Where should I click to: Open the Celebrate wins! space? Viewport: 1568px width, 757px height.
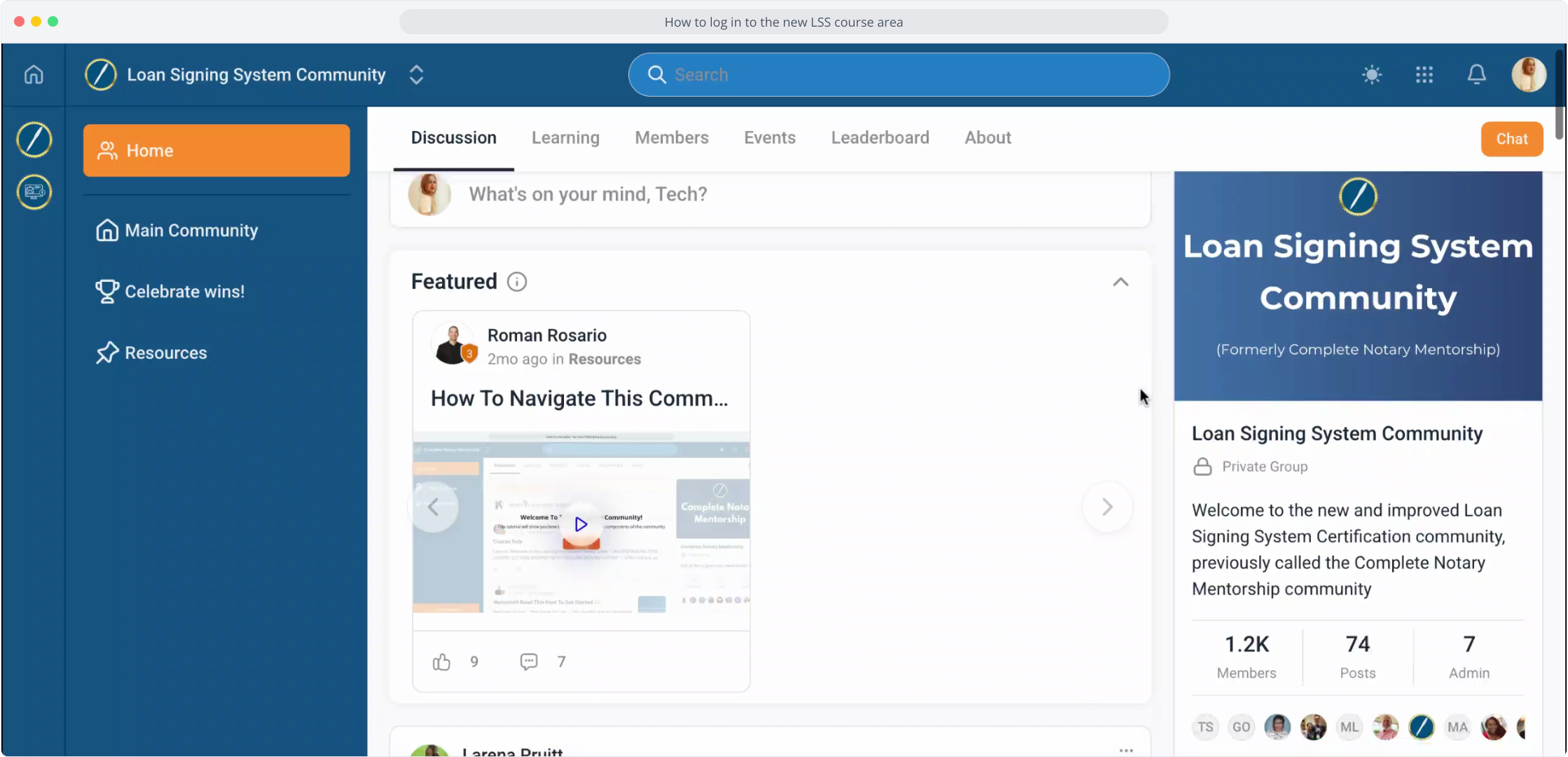click(170, 292)
